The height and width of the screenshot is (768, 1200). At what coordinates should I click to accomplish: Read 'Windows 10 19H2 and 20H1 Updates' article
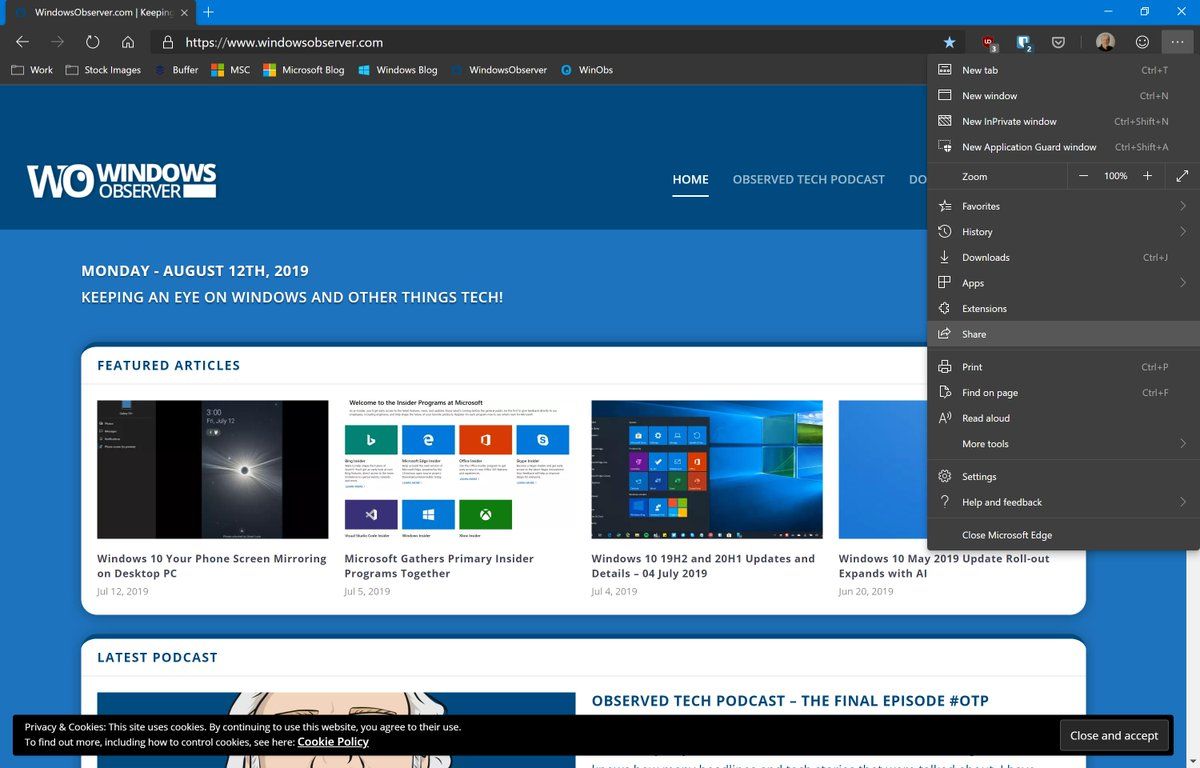tap(703, 566)
